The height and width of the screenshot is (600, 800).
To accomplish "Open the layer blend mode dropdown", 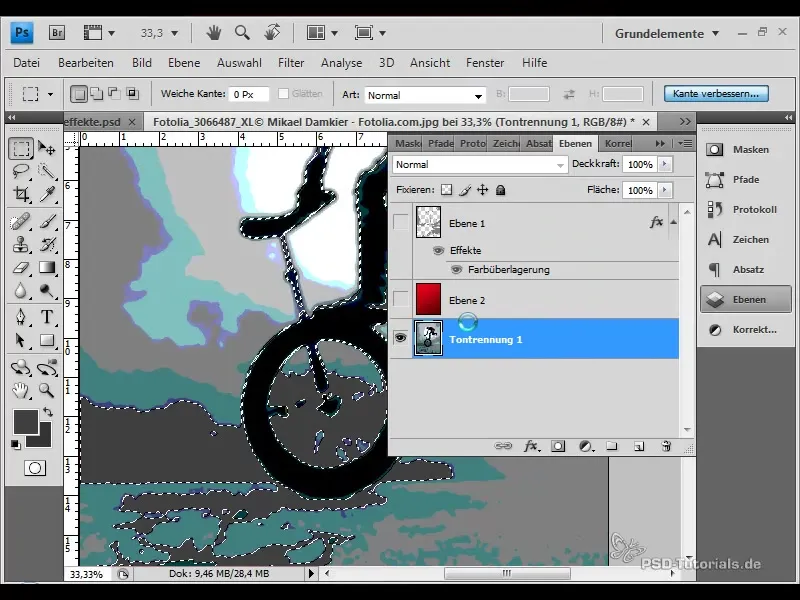I will tap(480, 164).
